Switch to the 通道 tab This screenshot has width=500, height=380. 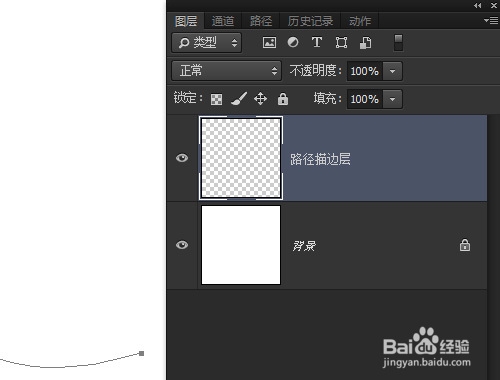(x=223, y=21)
